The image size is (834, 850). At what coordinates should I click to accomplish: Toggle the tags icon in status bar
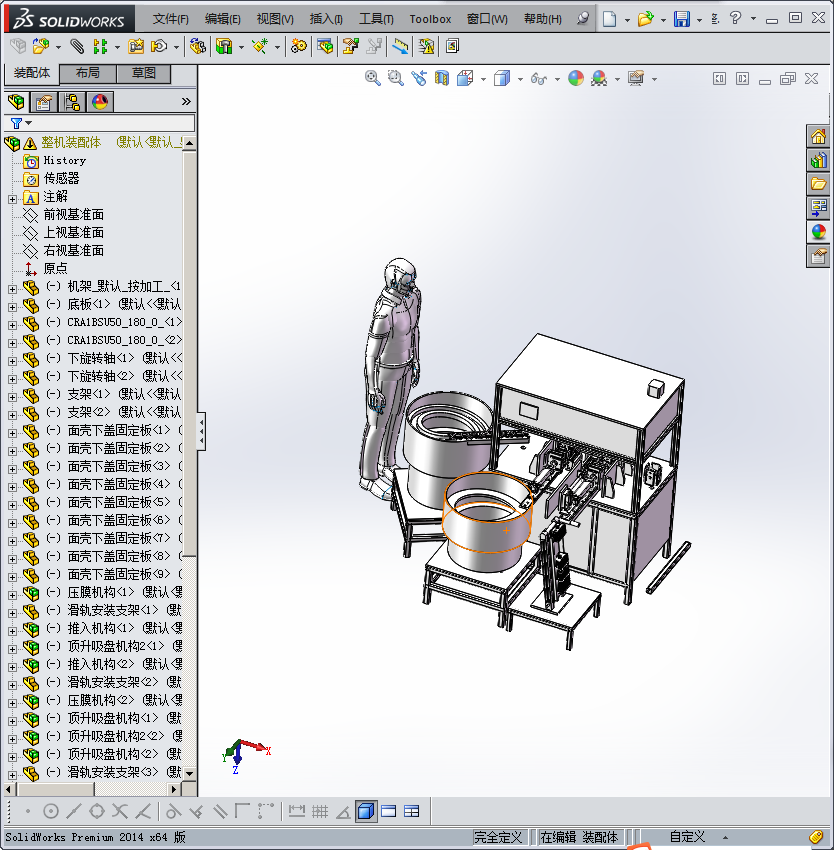pos(816,837)
